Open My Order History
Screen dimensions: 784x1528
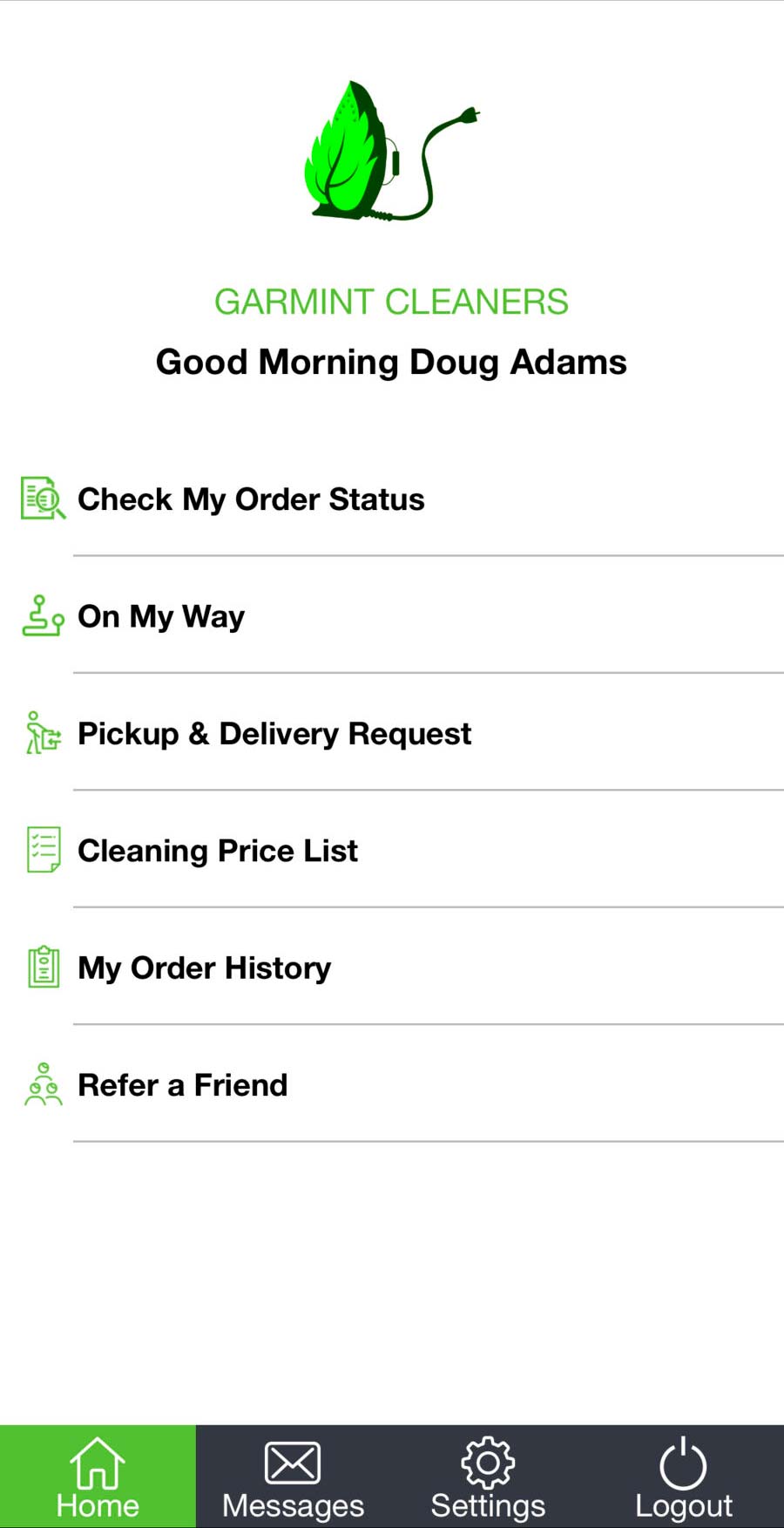[205, 968]
